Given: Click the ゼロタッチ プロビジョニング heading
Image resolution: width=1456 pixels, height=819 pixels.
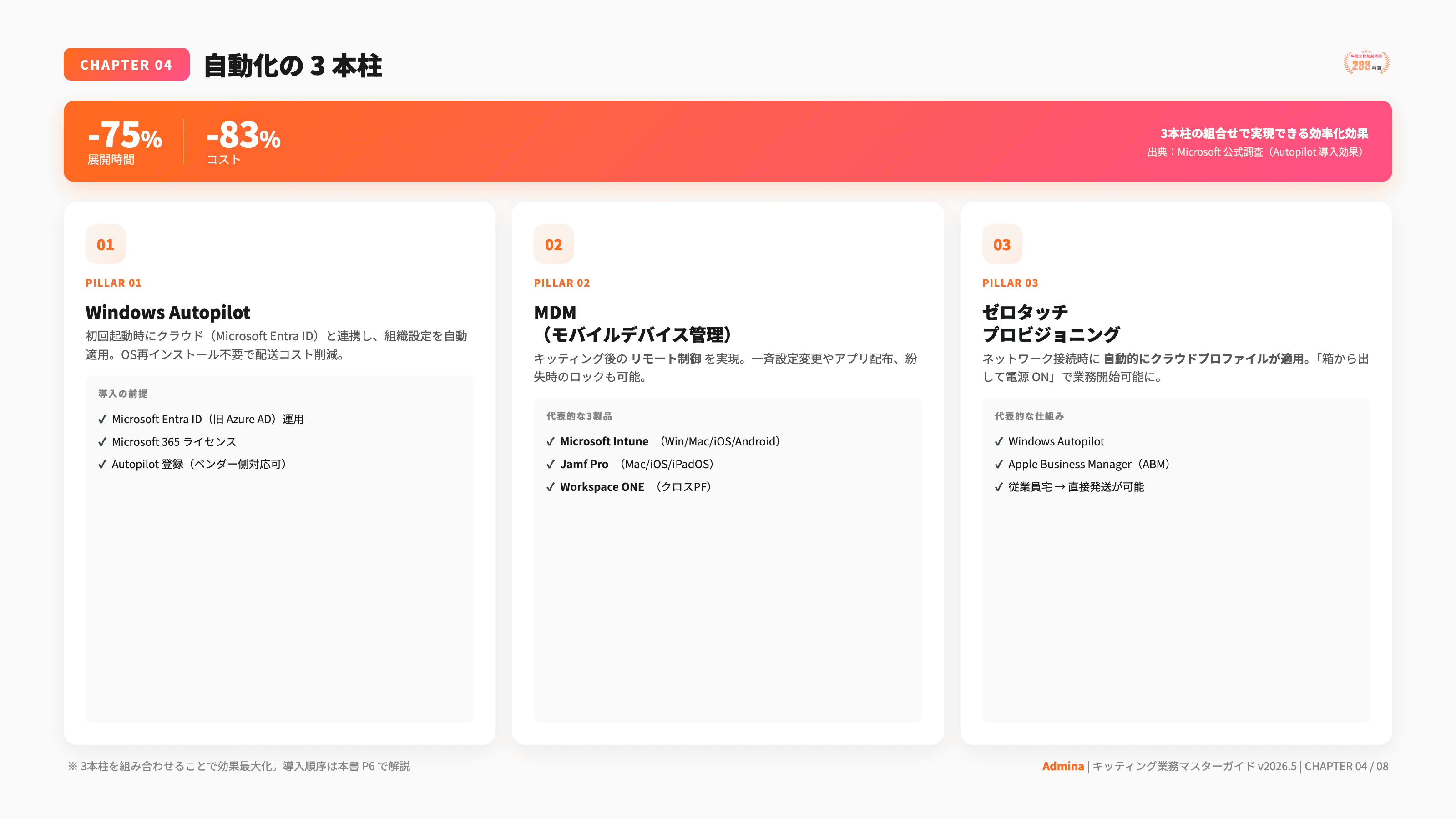Looking at the screenshot, I should 1052,324.
